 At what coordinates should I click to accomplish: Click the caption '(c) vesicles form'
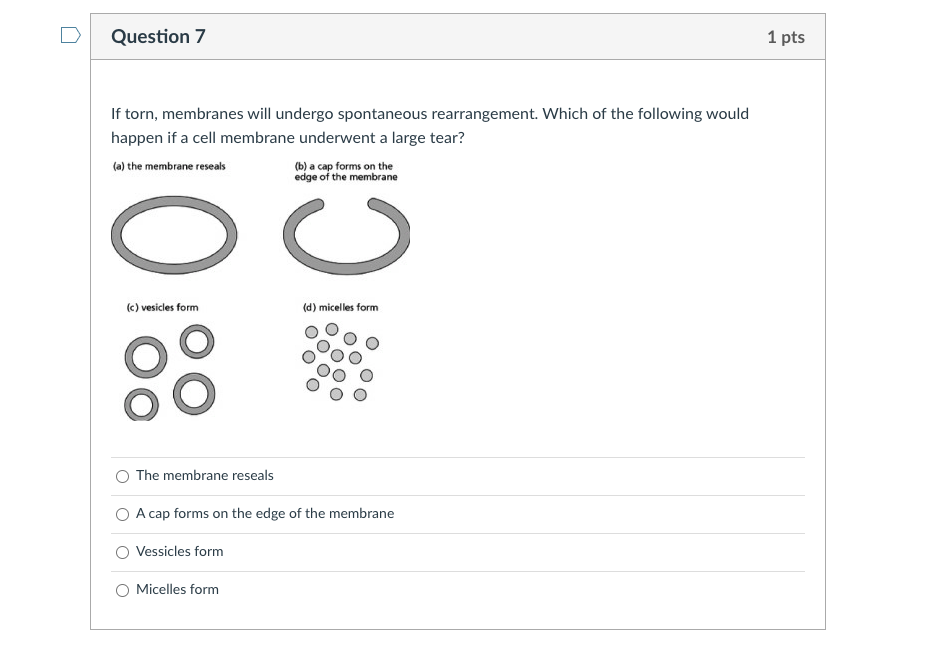pyautogui.click(x=162, y=308)
